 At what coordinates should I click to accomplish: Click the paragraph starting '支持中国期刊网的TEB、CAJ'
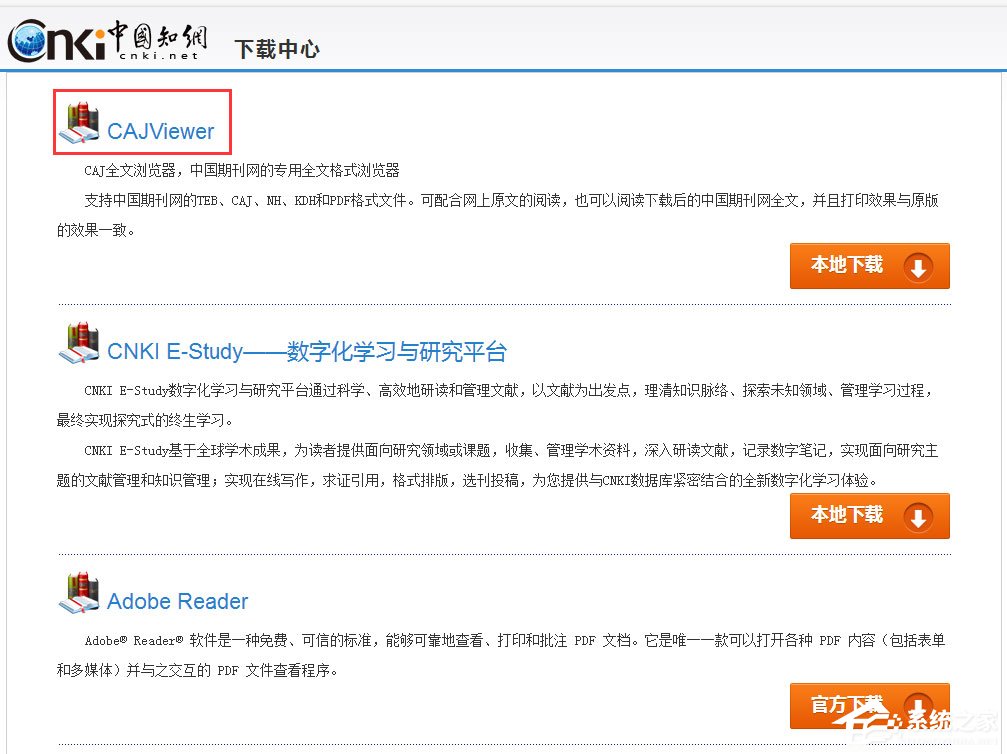tap(498, 215)
